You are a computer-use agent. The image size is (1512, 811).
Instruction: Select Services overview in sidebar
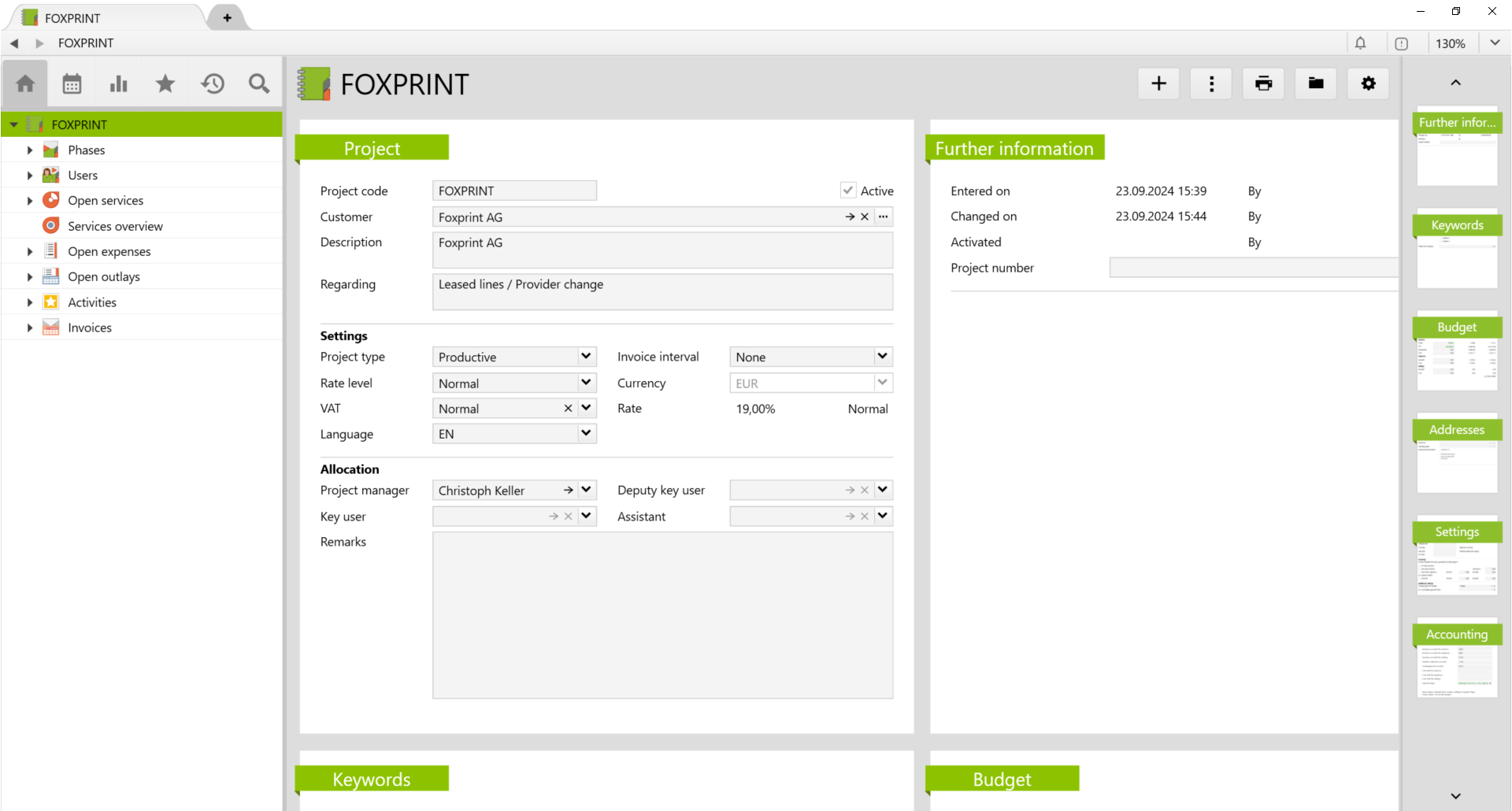(x=115, y=226)
